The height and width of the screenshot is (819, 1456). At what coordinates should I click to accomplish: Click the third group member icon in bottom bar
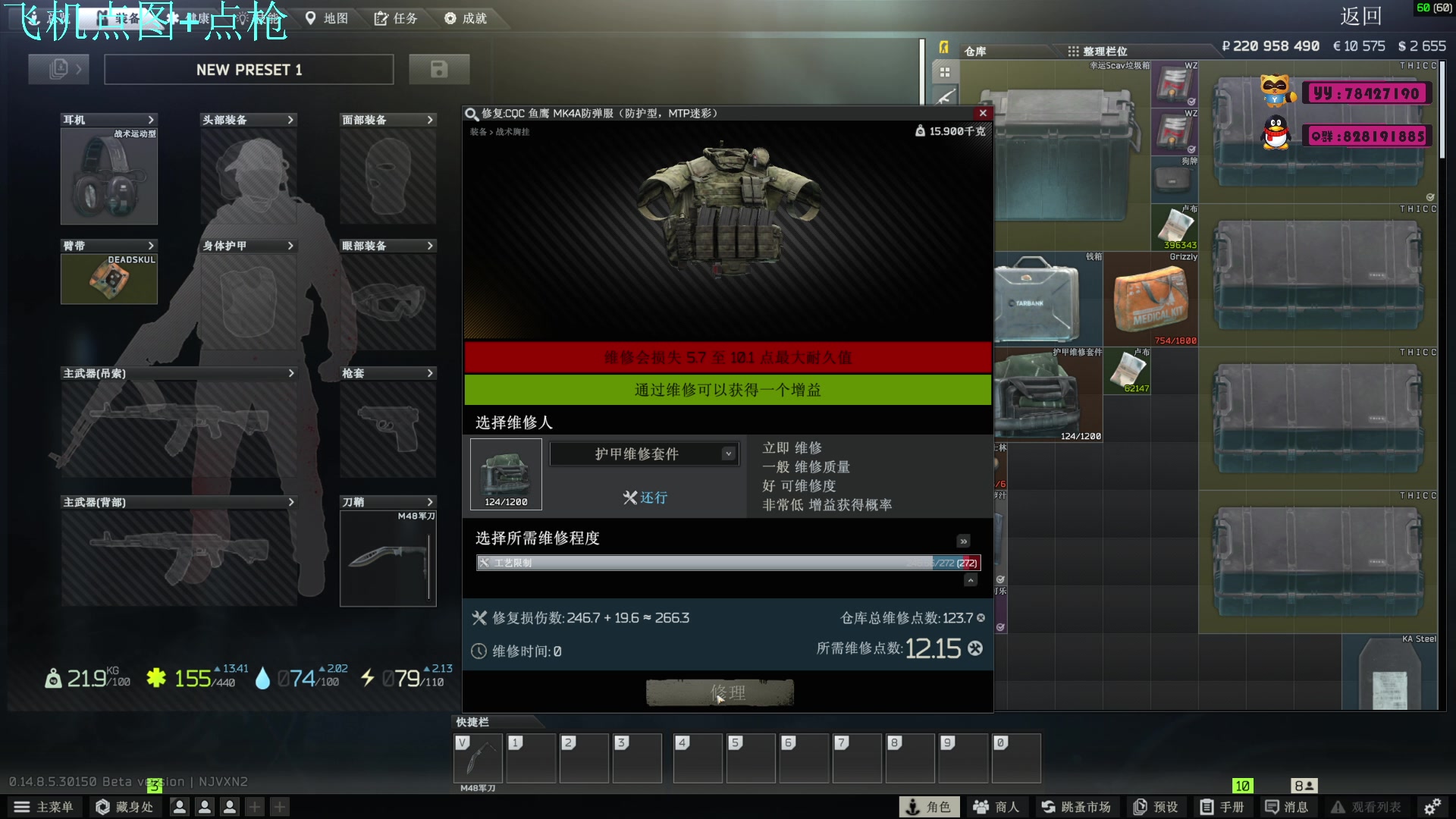pos(230,807)
